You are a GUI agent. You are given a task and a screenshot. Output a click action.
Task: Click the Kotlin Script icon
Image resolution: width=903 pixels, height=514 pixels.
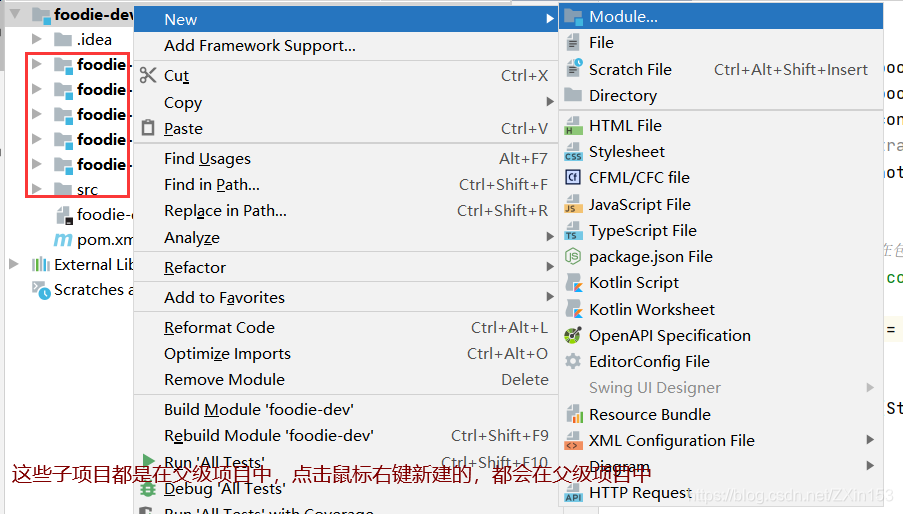[x=574, y=283]
